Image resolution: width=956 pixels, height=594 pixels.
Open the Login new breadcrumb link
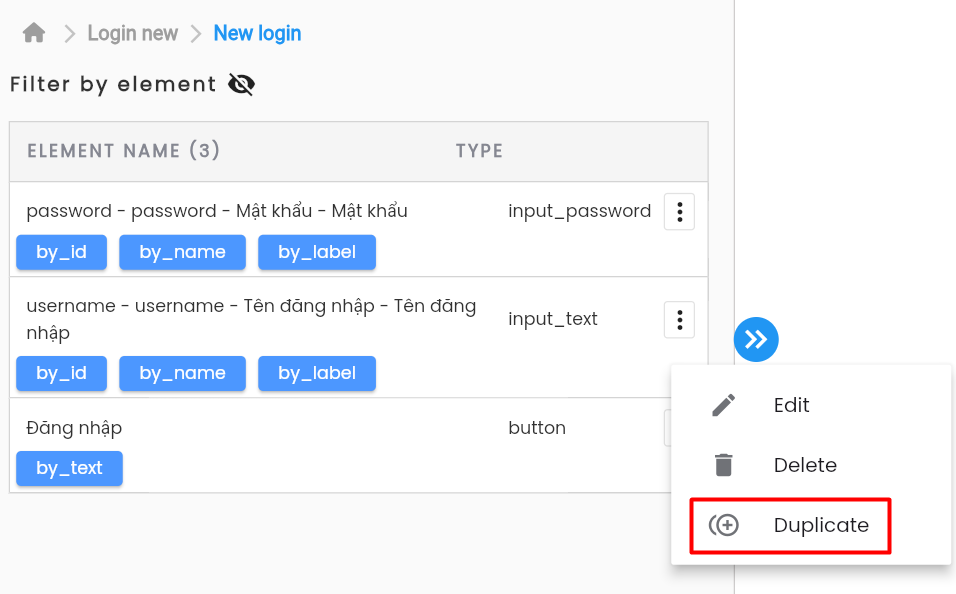pos(133,33)
